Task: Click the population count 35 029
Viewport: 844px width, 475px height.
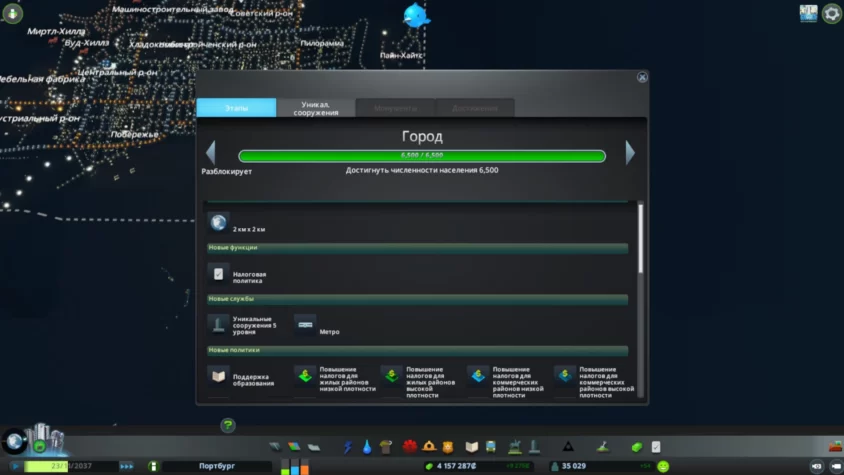Action: coord(574,466)
